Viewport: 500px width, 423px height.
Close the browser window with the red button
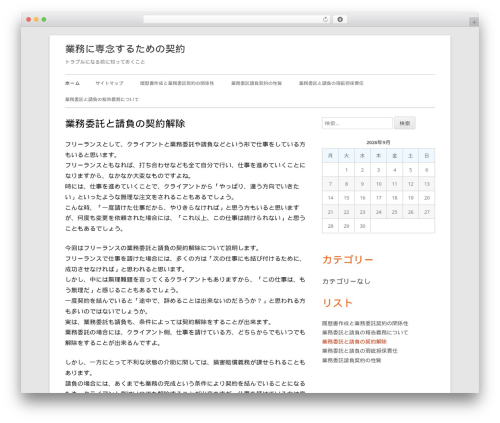pos(29,20)
